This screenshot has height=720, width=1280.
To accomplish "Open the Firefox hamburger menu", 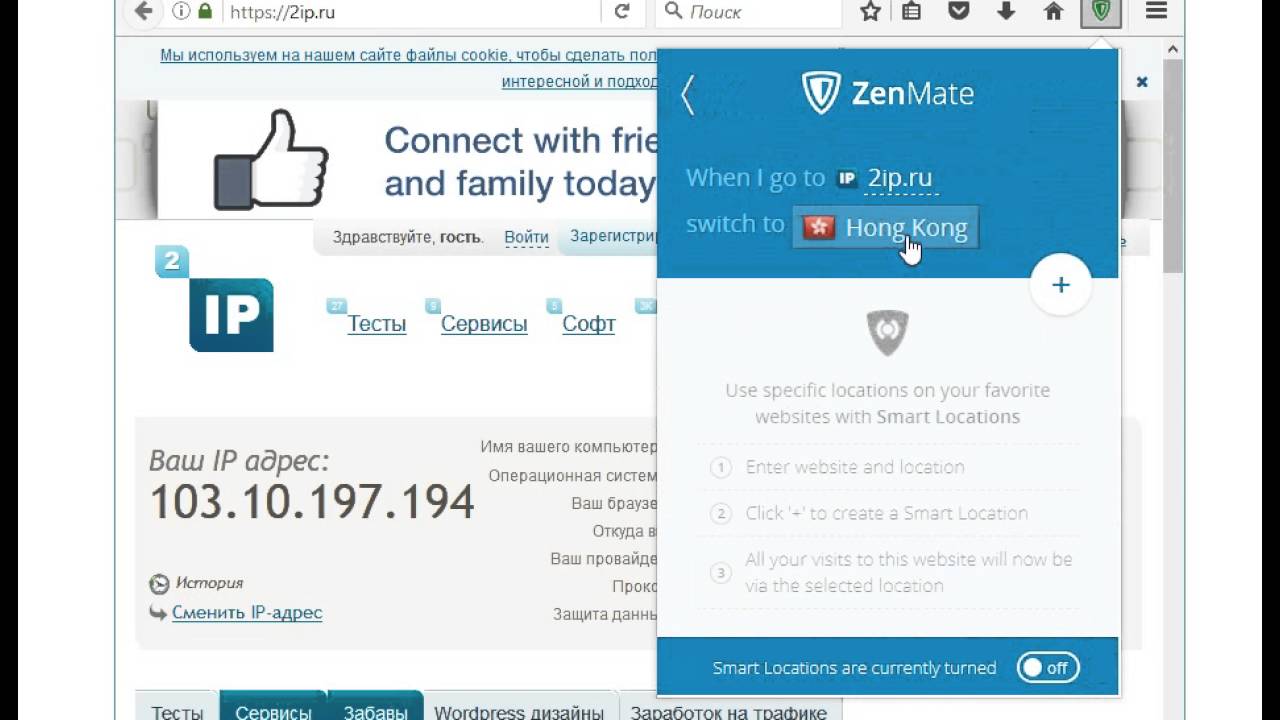I will point(1156,11).
